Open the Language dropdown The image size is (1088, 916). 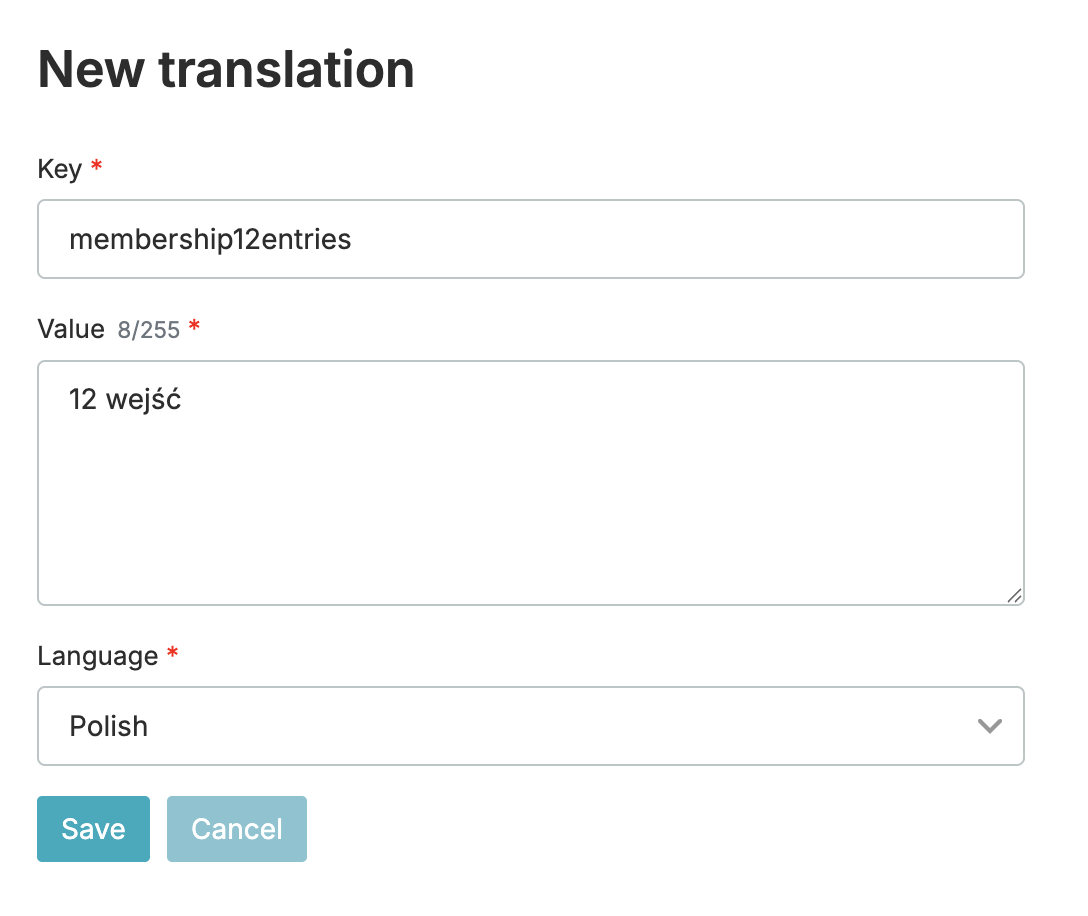coord(530,726)
